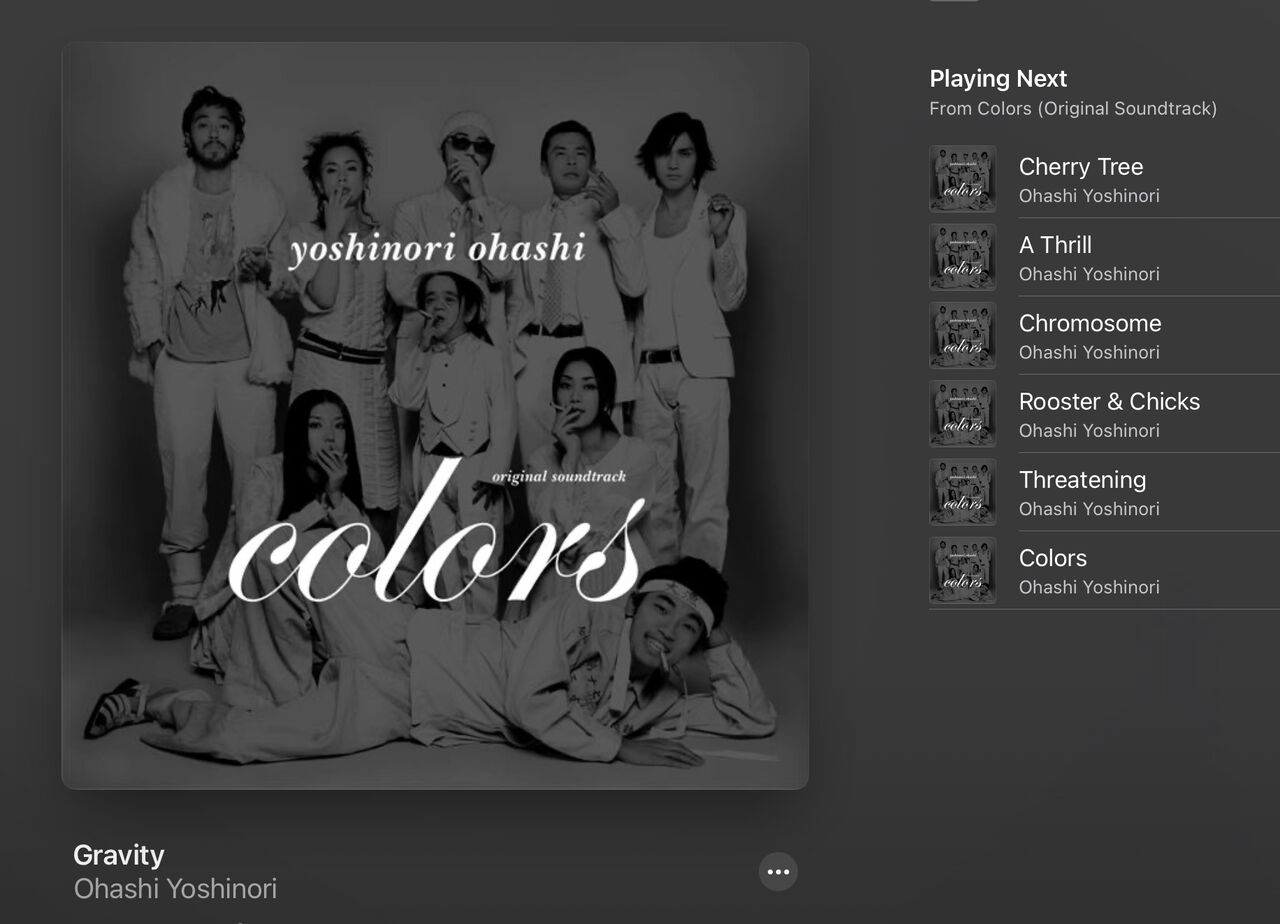
Task: Select the A Thrill track title
Action: point(1055,245)
